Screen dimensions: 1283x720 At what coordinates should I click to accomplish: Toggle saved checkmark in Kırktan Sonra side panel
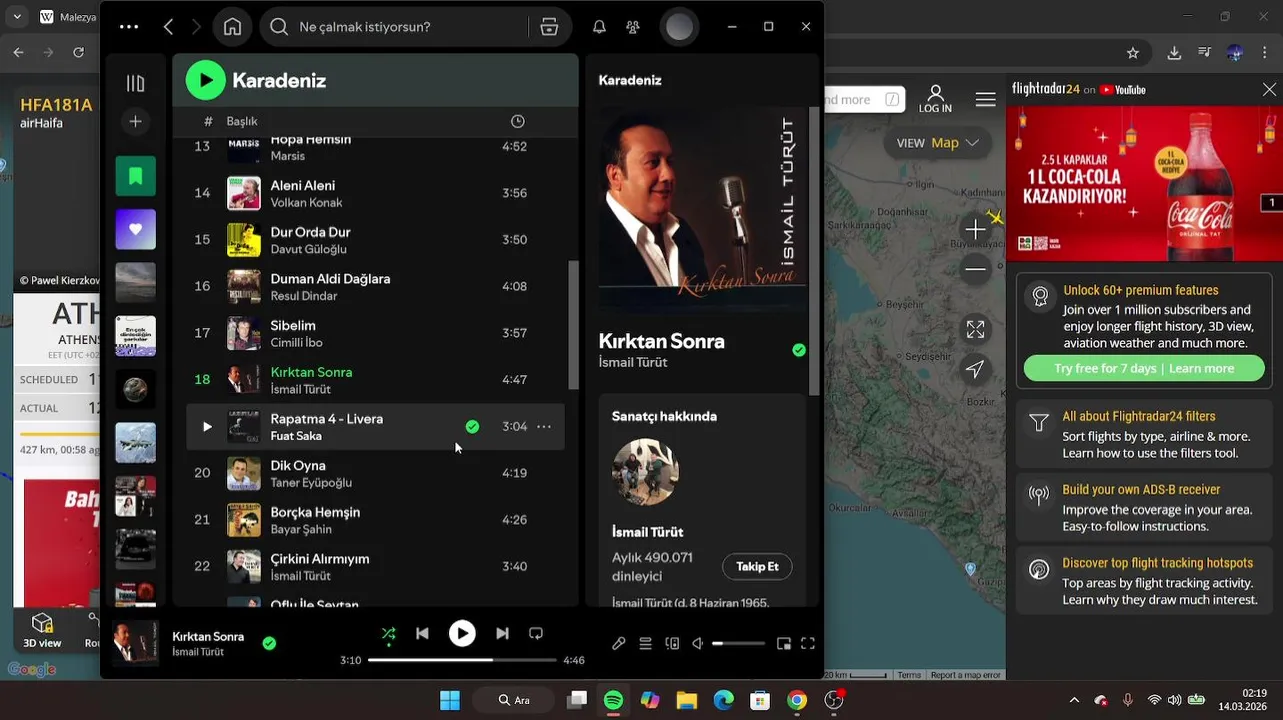798,350
